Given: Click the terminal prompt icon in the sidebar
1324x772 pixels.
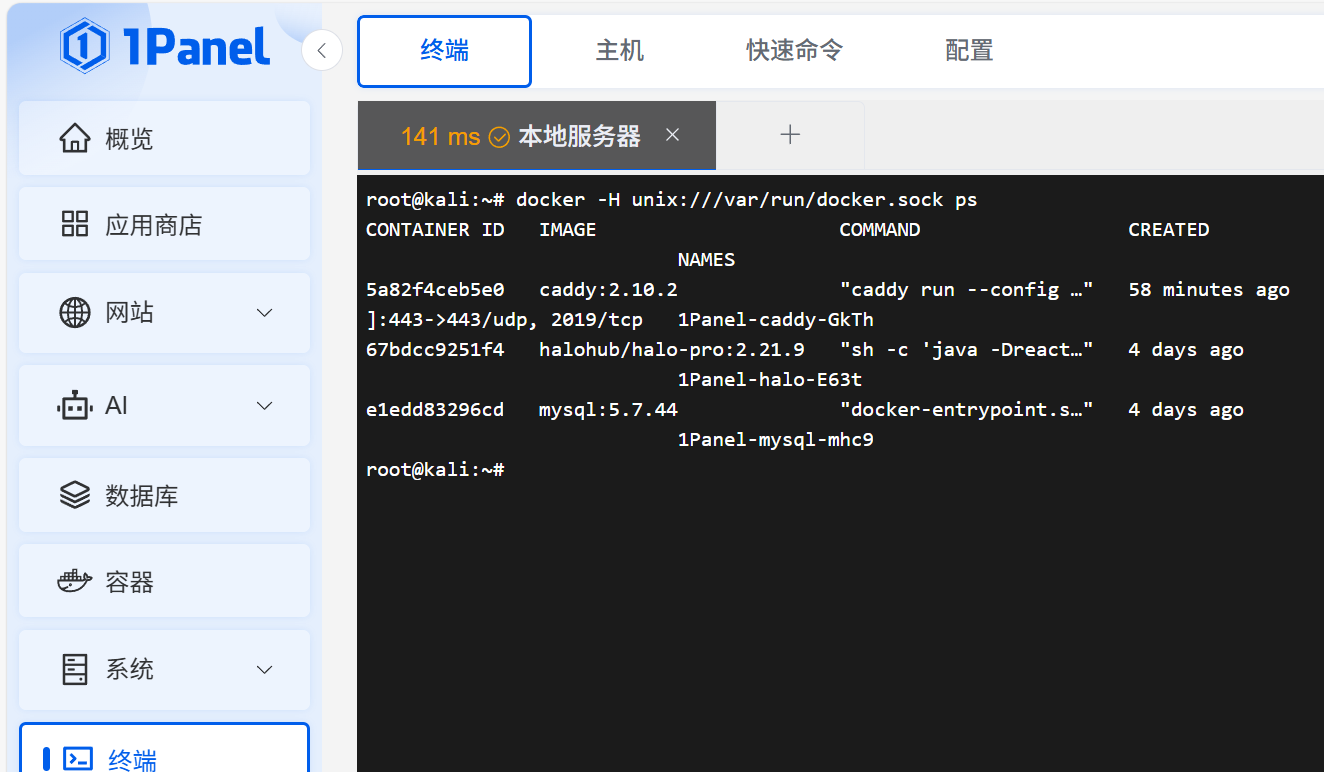Looking at the screenshot, I should coord(79,758).
